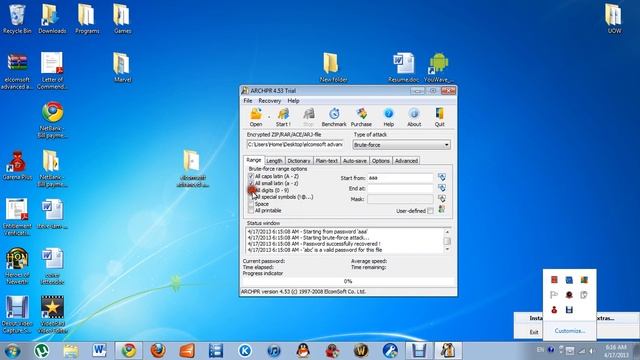Click the progress indicator bar showing 0%
The image size is (640, 360).
tap(348, 281)
